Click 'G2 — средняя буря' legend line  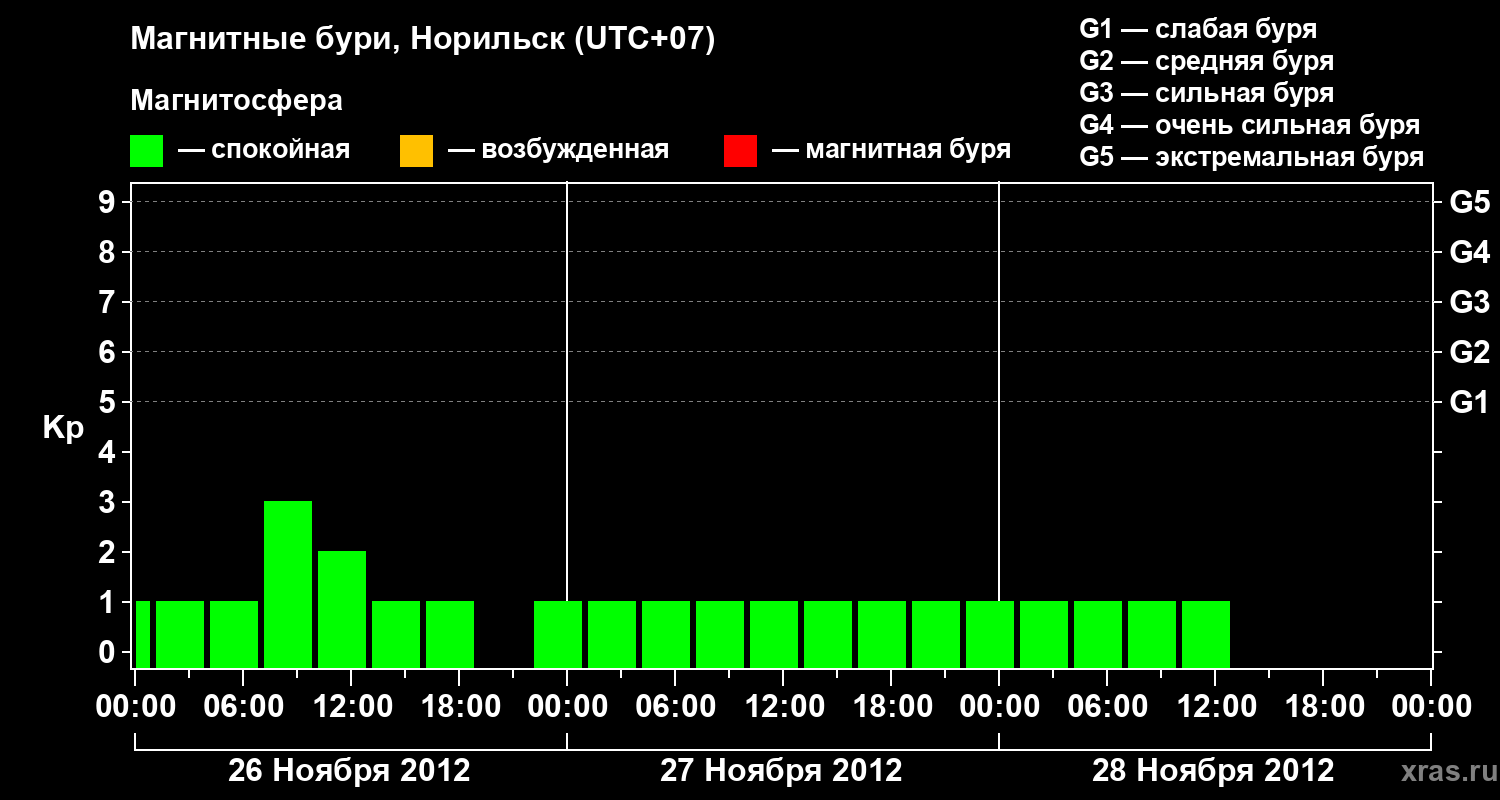[x=1206, y=61]
